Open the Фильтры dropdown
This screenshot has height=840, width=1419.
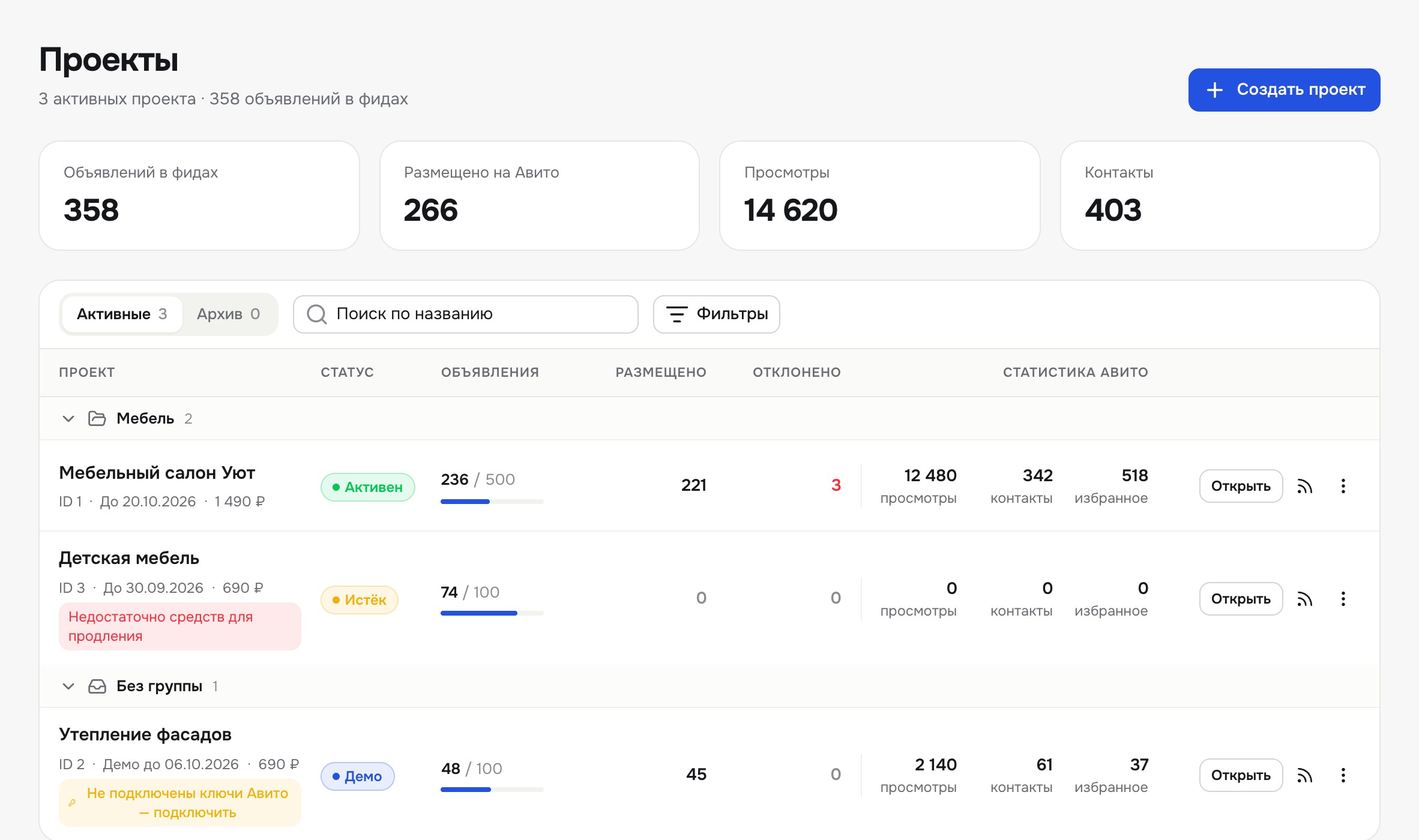pyautogui.click(x=717, y=314)
